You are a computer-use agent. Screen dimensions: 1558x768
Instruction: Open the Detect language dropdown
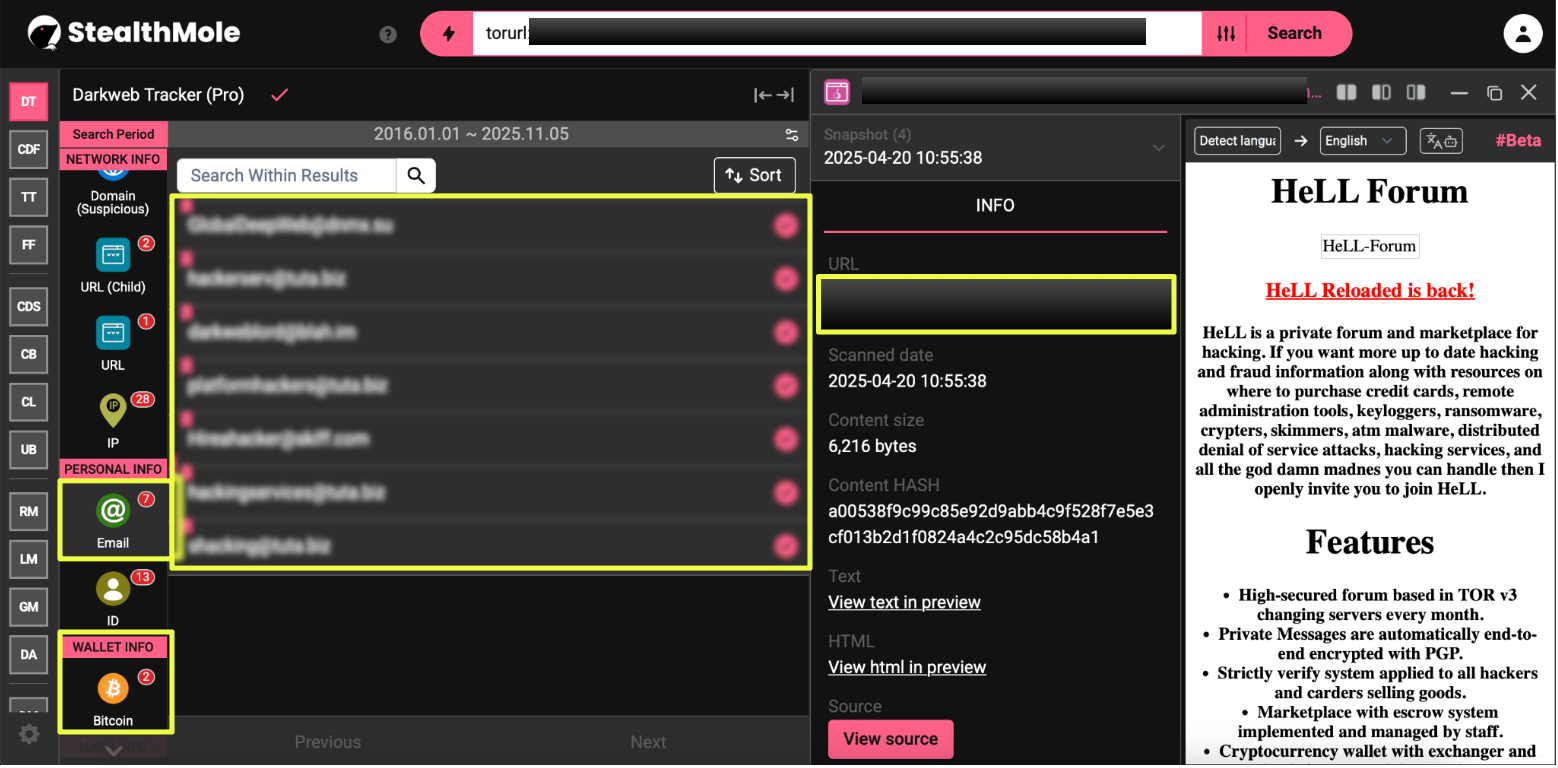[x=1237, y=141]
